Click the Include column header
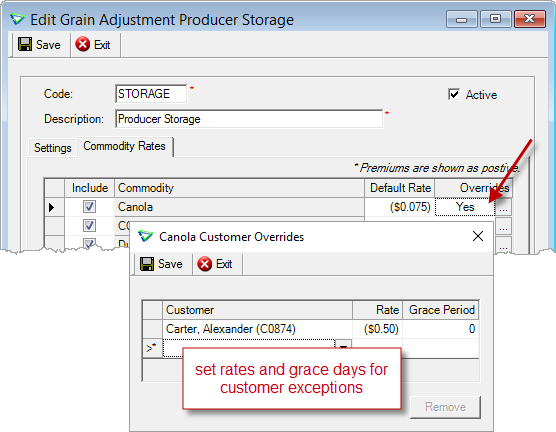The height and width of the screenshot is (432, 556). pos(89,188)
